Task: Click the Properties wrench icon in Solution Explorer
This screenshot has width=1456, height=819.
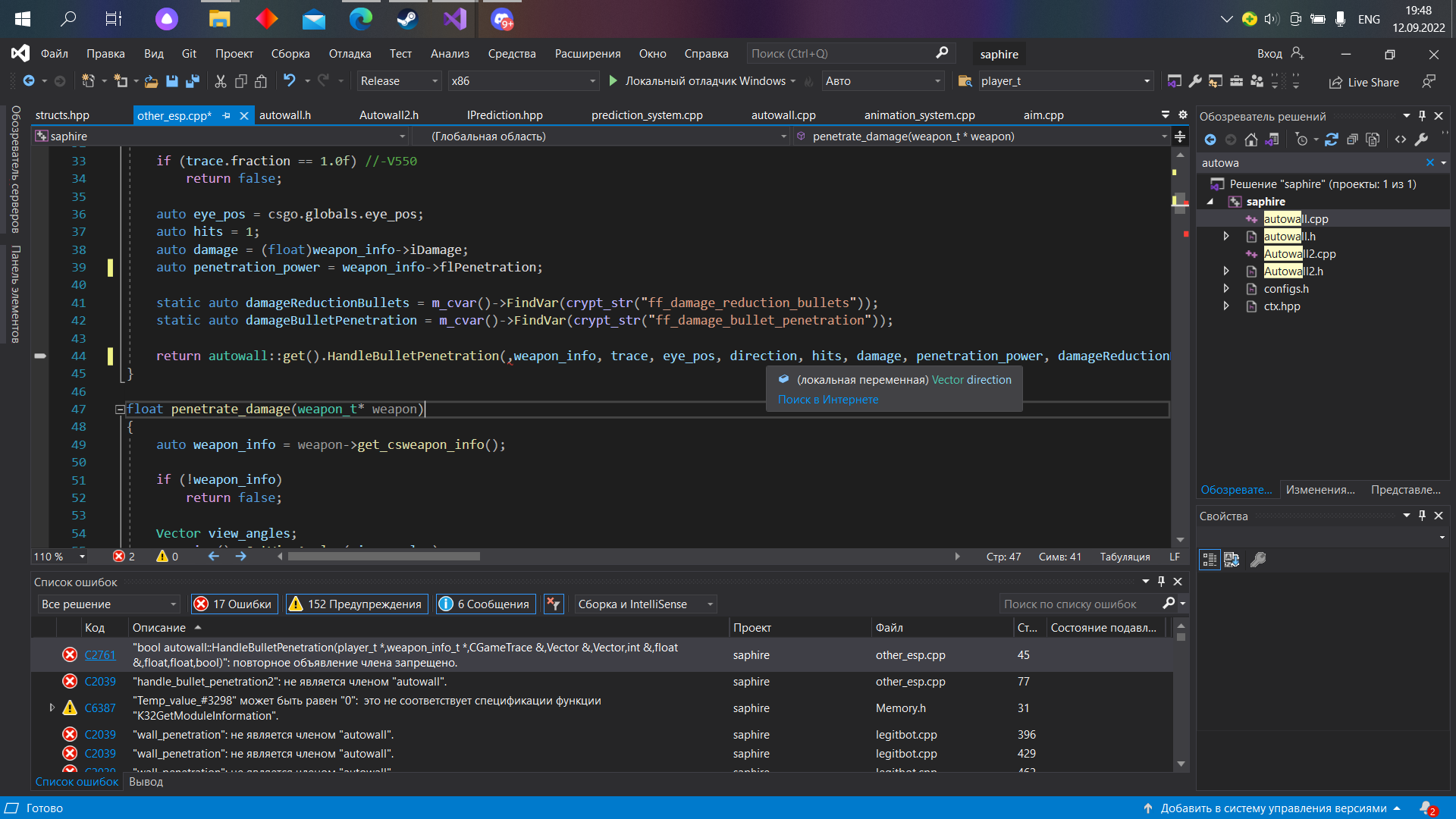Action: click(x=1422, y=140)
